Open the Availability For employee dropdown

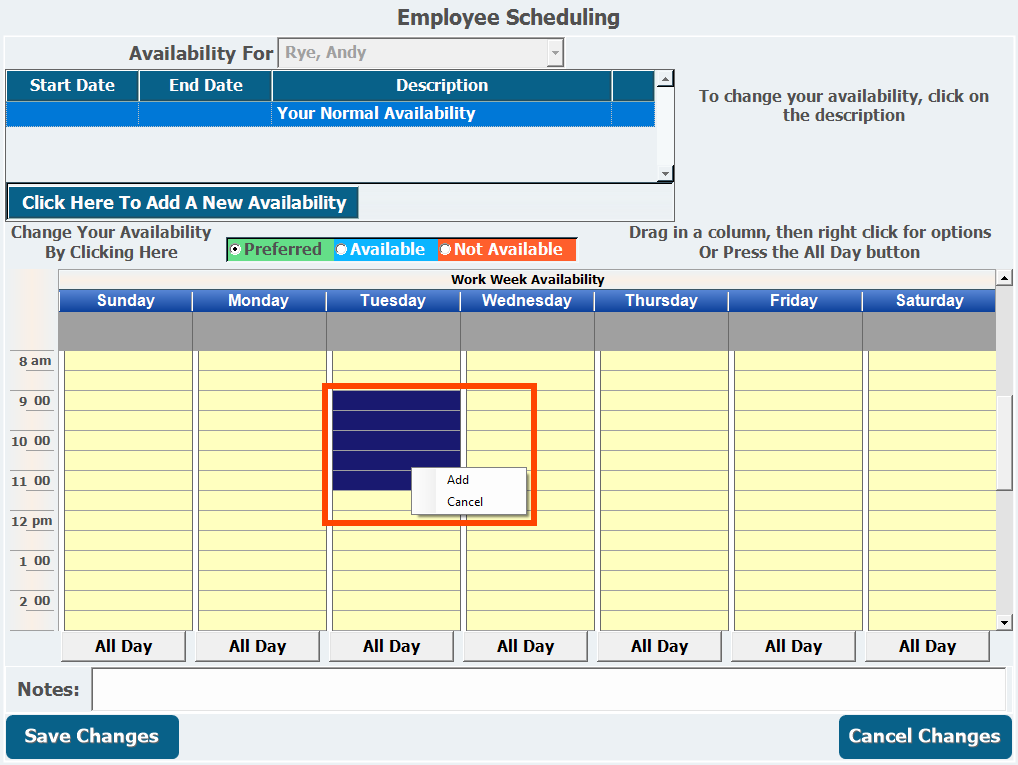tap(555, 53)
